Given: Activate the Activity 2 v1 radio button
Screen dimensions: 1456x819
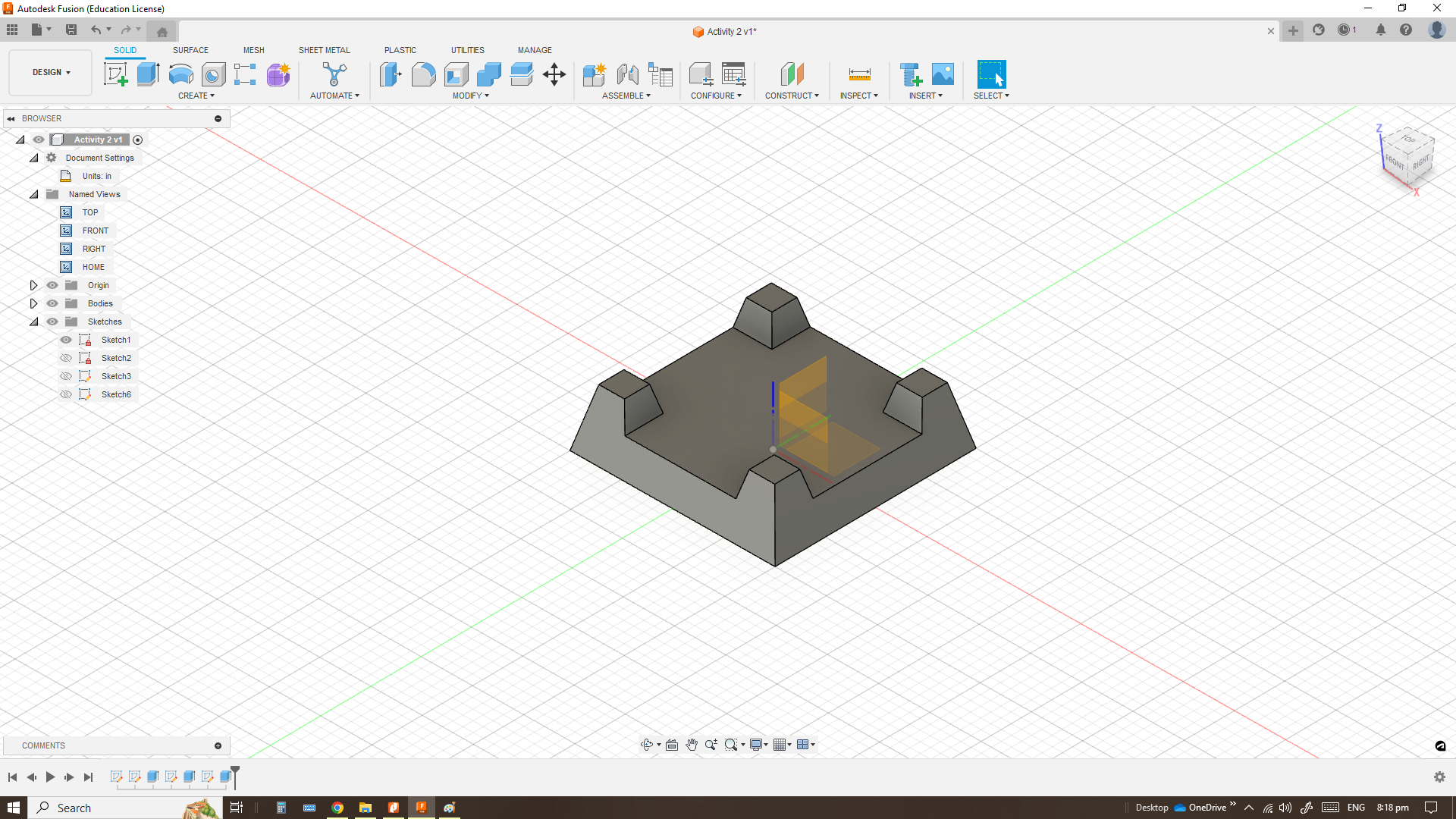Looking at the screenshot, I should point(137,140).
